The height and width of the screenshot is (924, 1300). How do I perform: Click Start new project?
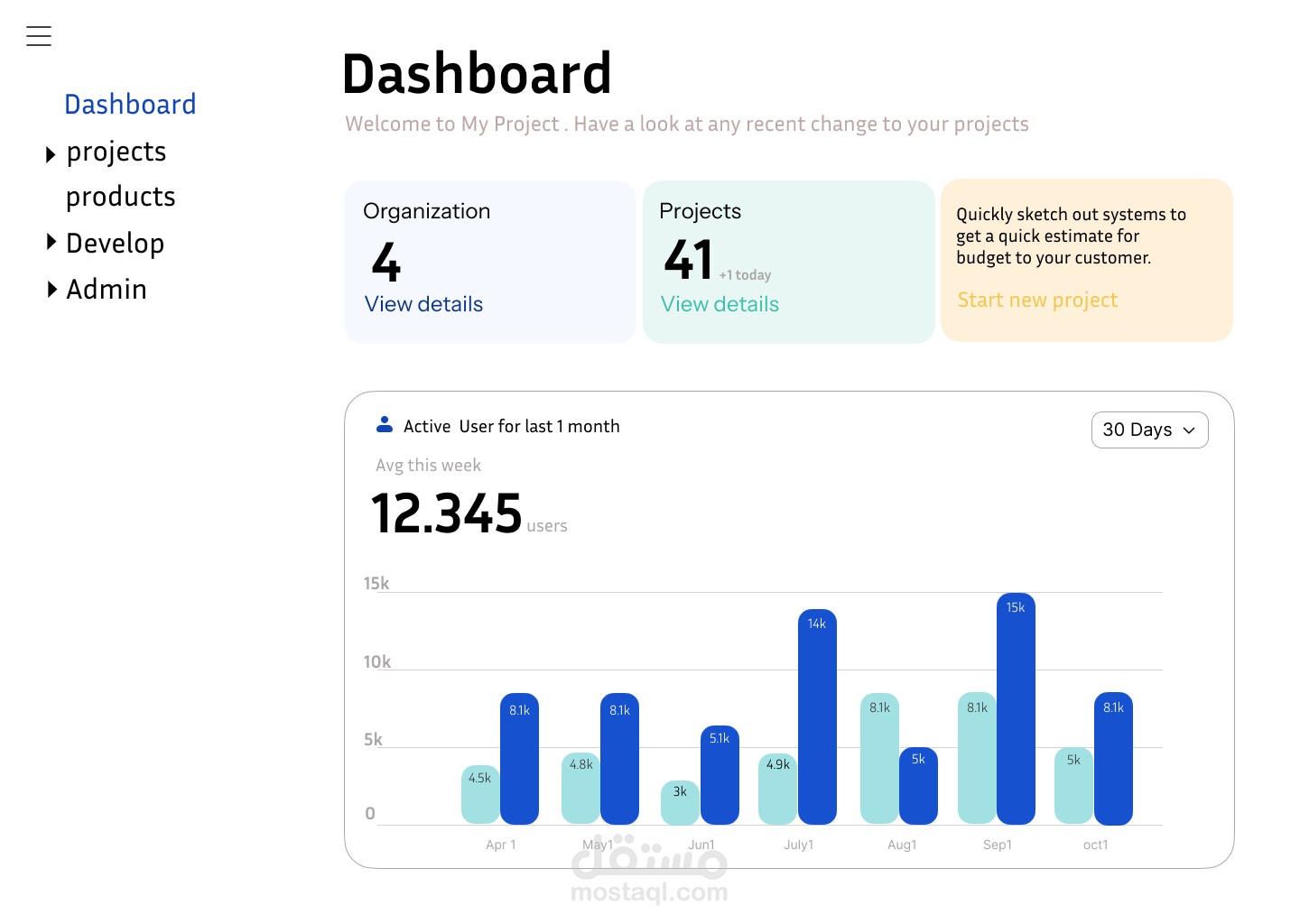tap(1037, 300)
